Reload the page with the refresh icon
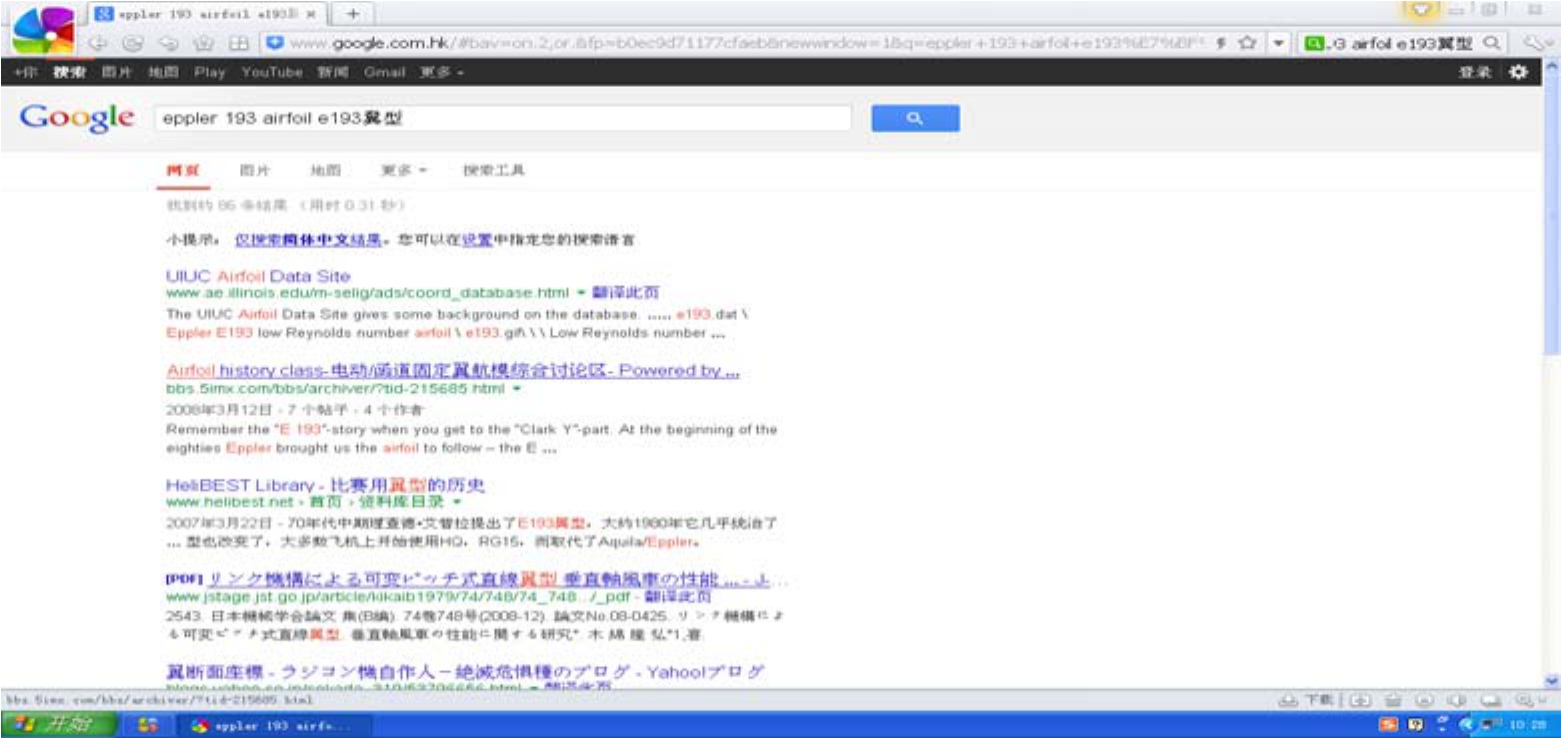The width and height of the screenshot is (1561, 738). (x=132, y=43)
